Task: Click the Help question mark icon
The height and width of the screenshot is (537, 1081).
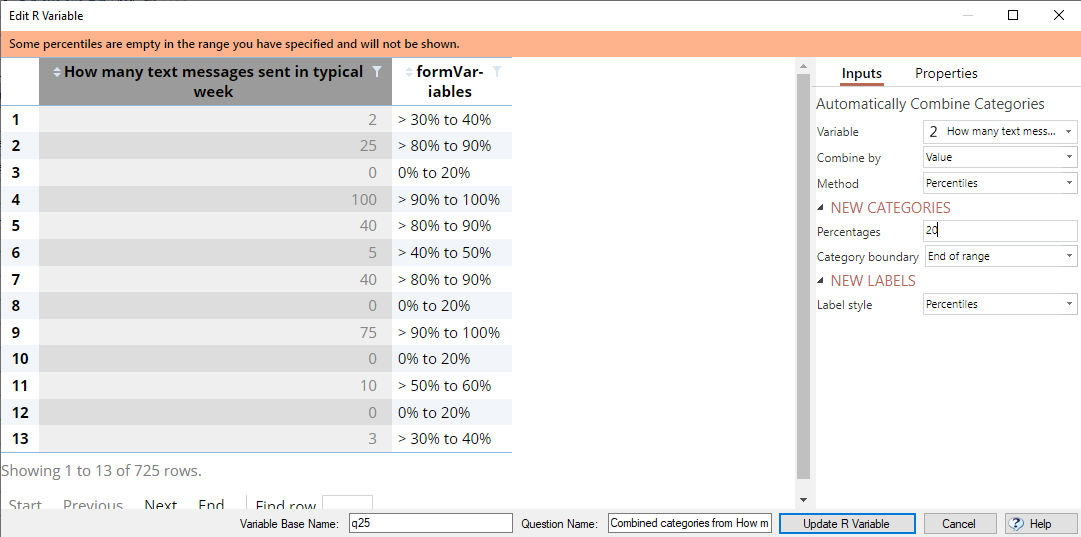Action: [x=1018, y=524]
